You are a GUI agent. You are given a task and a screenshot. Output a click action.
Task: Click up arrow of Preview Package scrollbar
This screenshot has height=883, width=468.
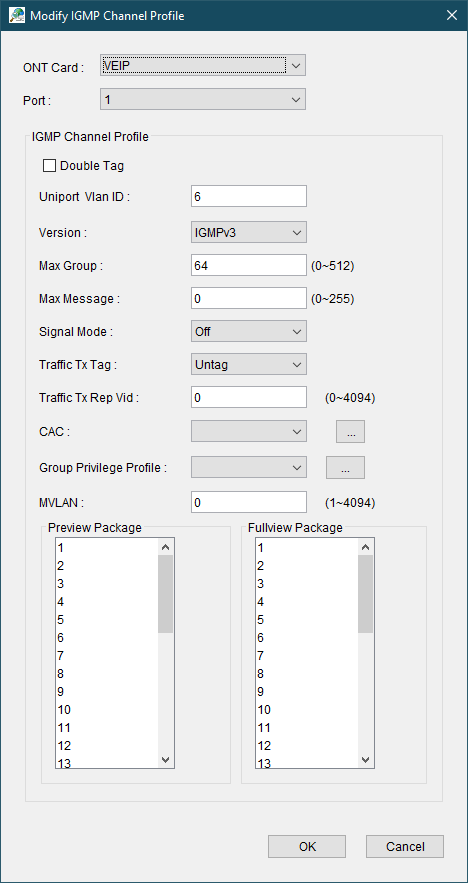166,547
